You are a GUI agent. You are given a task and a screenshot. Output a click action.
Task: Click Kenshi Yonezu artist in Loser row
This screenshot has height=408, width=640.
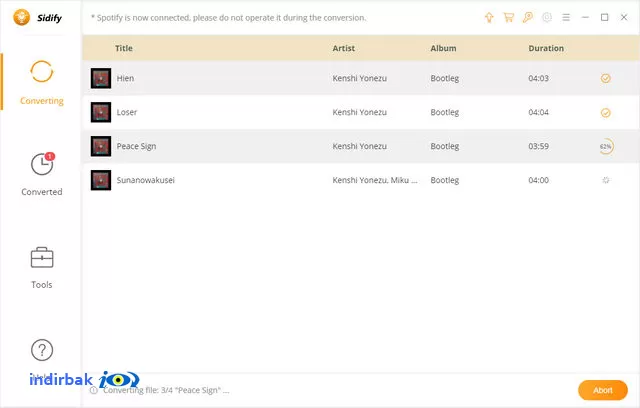click(x=359, y=112)
